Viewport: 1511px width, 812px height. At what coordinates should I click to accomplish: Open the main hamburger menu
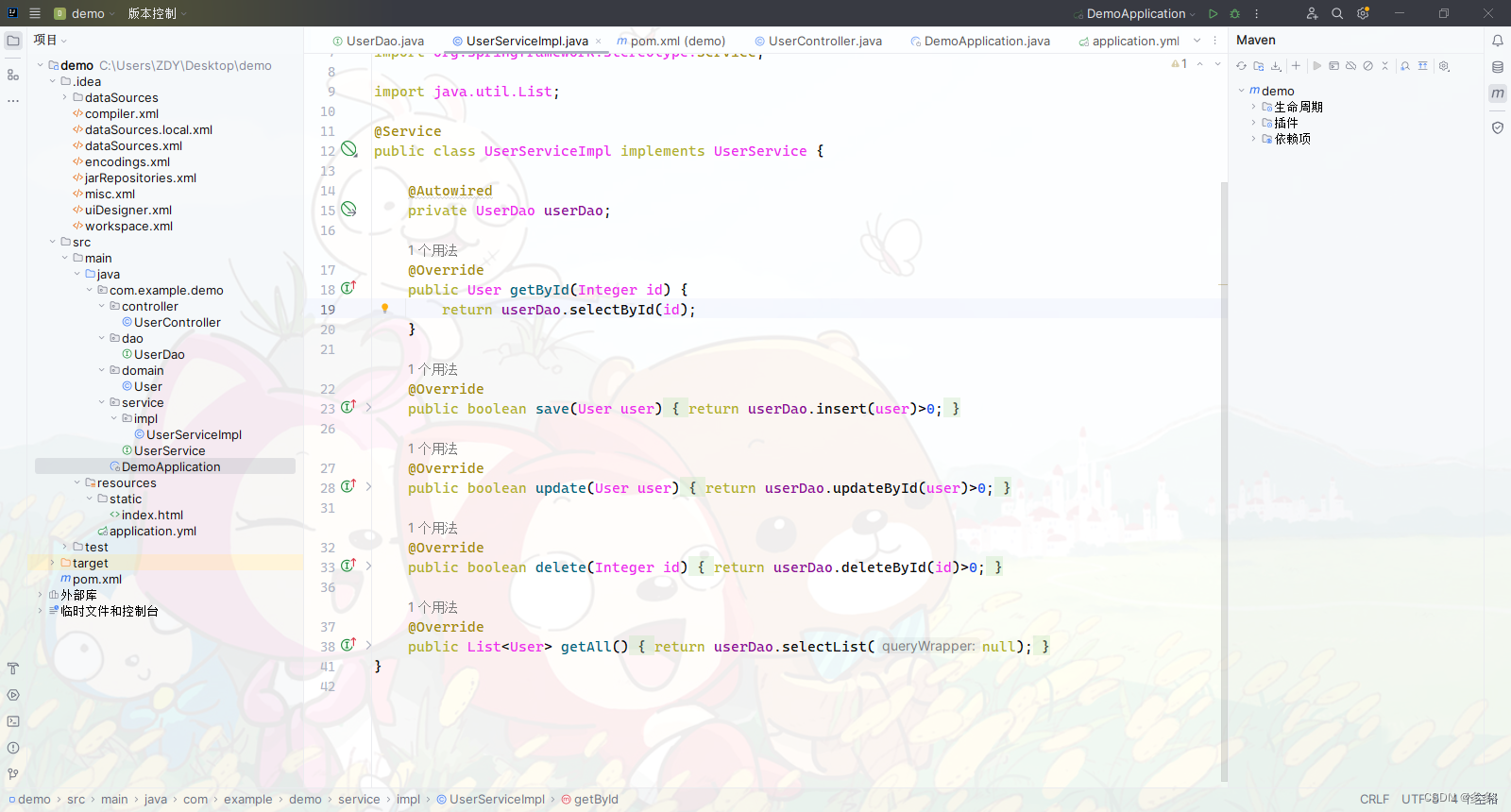click(x=35, y=13)
